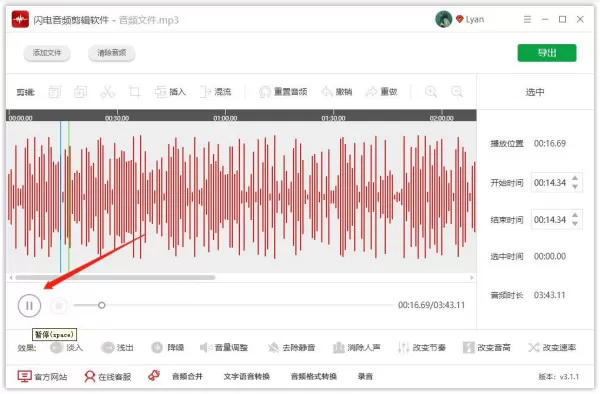
Task: Apply the 淡出 fade-out effect
Action: pyautogui.click(x=117, y=347)
